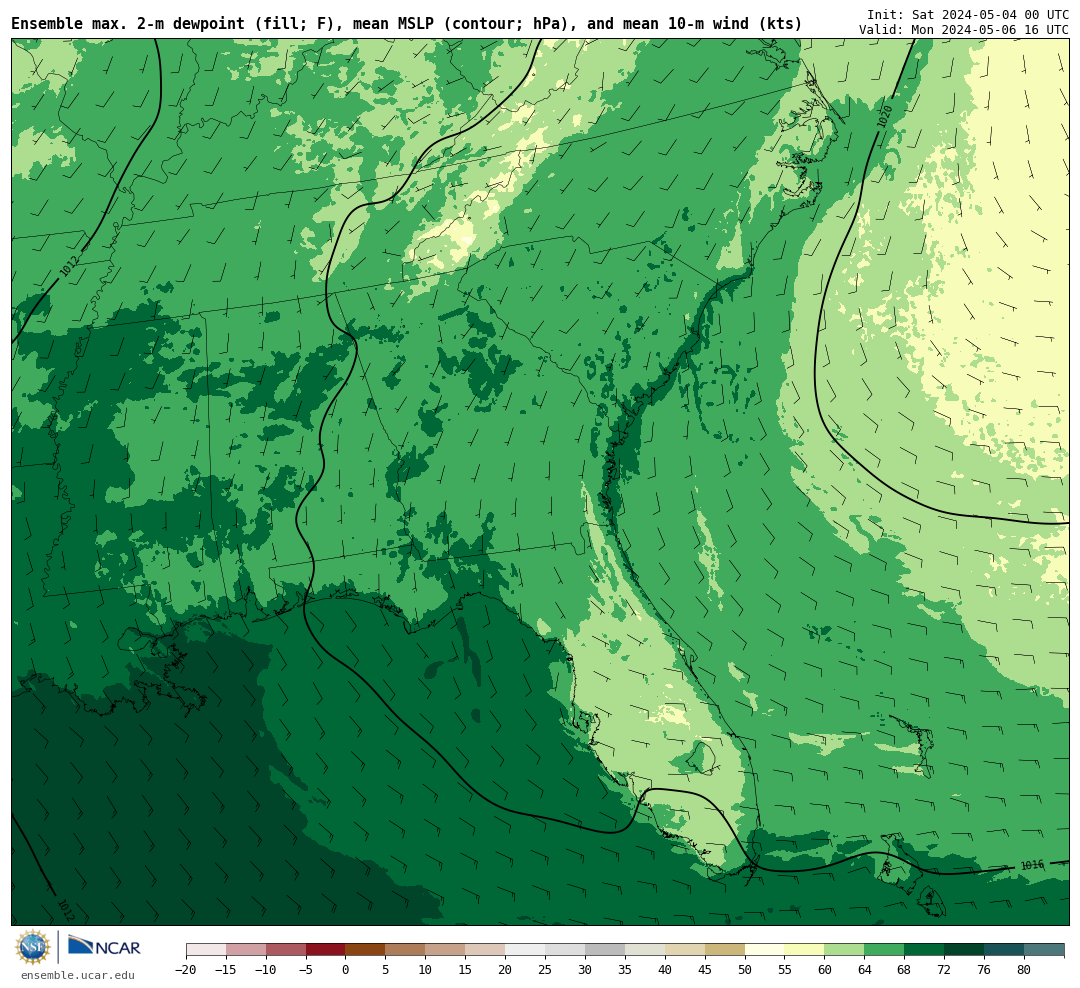Pick the 72 to 76 darkest green swatch
Viewport: 1080px width, 988px height.
965,950
